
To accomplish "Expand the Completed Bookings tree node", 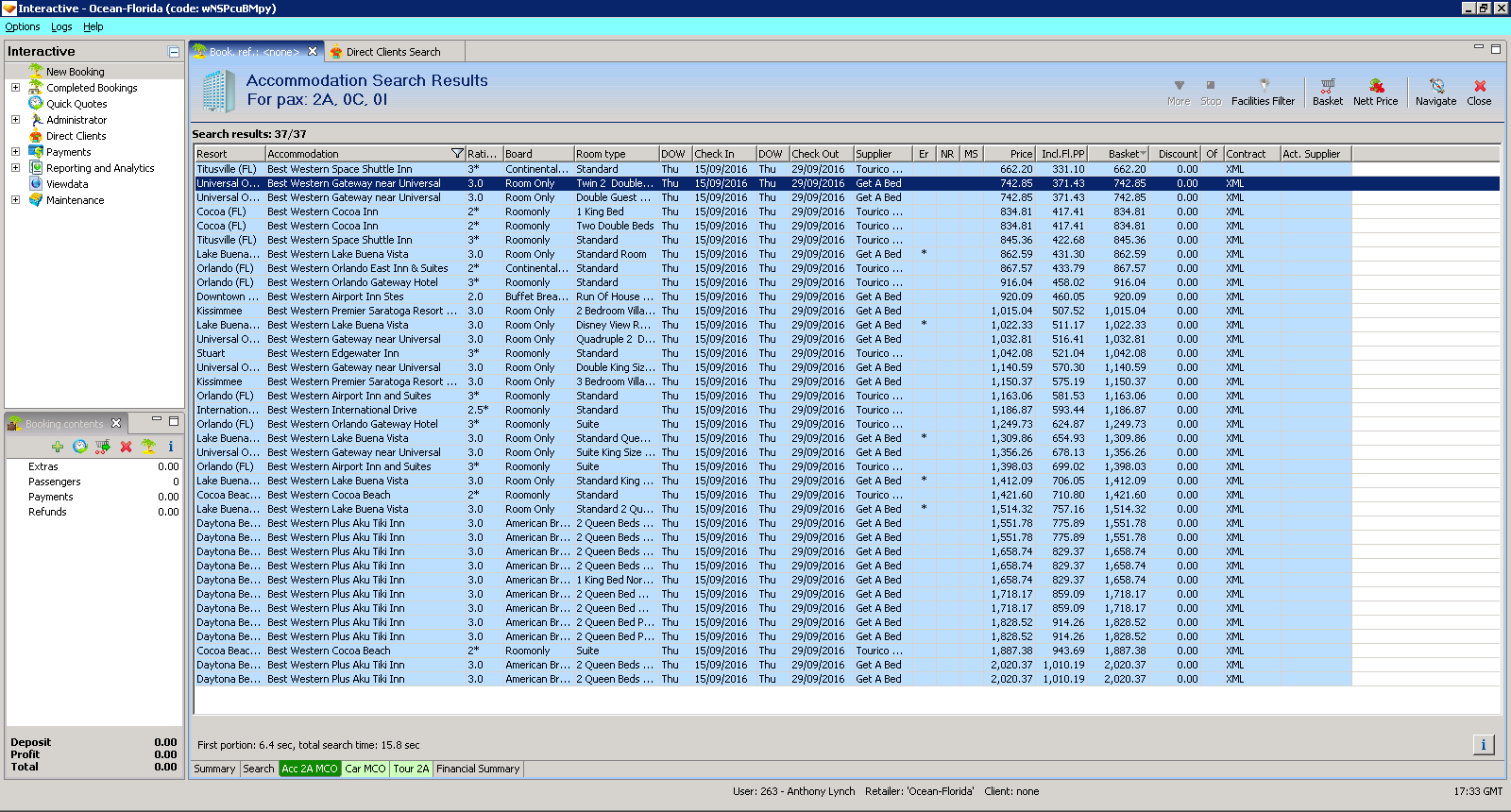I will [15, 88].
